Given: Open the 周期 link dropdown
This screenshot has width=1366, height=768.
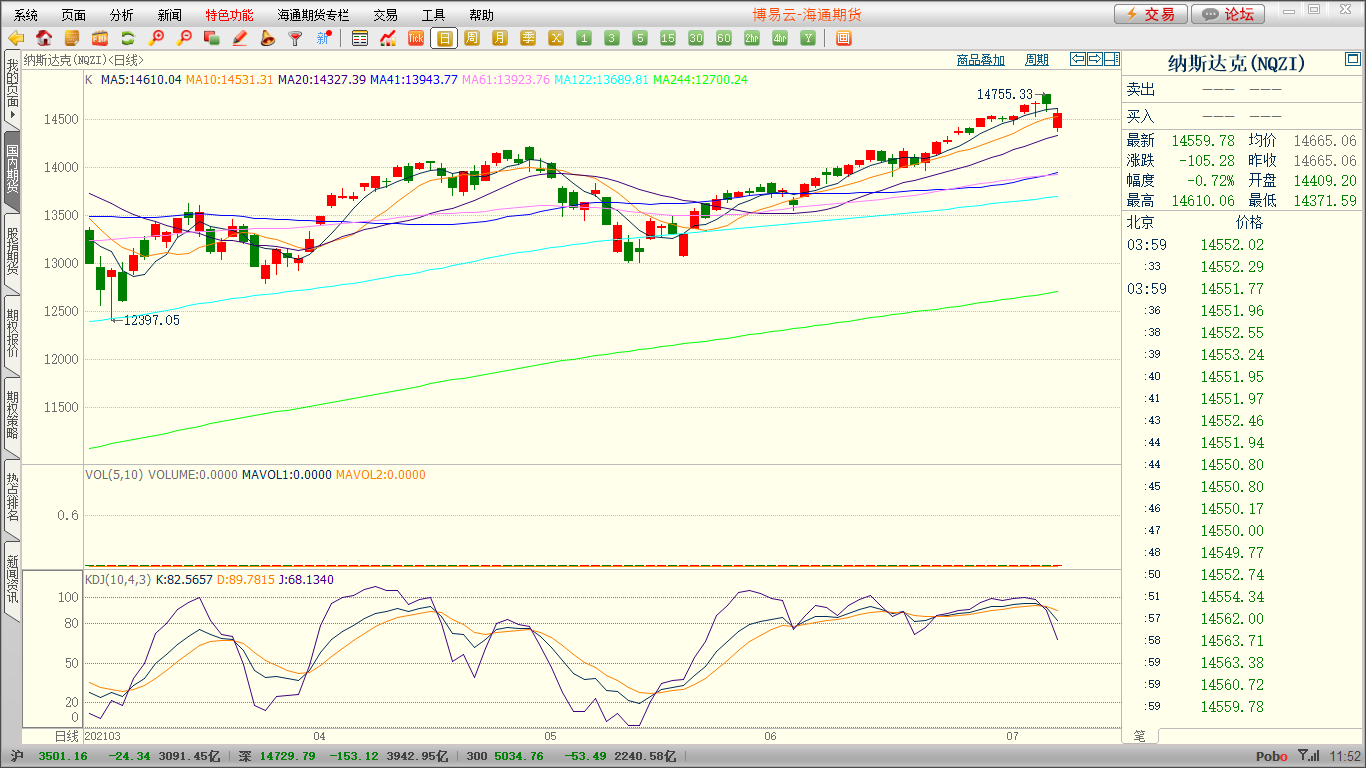Looking at the screenshot, I should [1038, 60].
